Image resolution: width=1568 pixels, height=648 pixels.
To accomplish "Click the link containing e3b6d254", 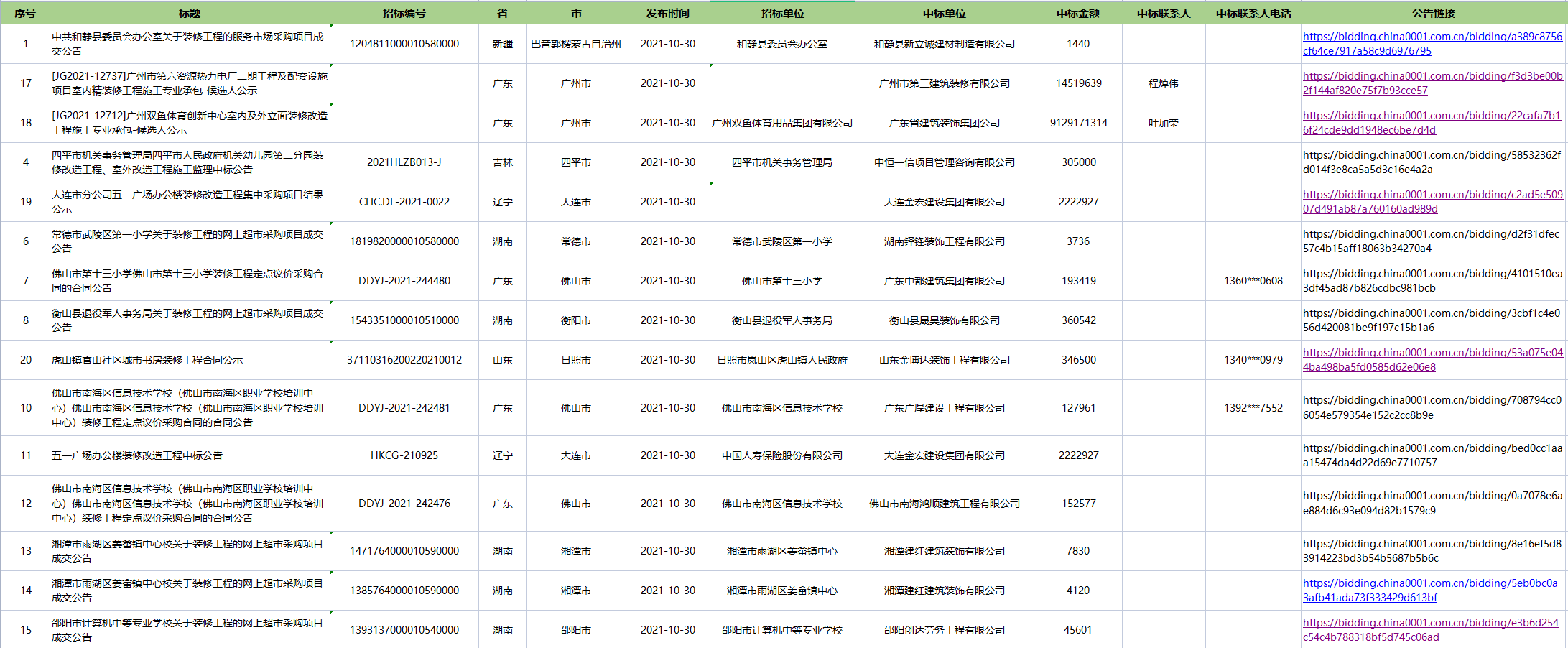I will pos(1430,623).
